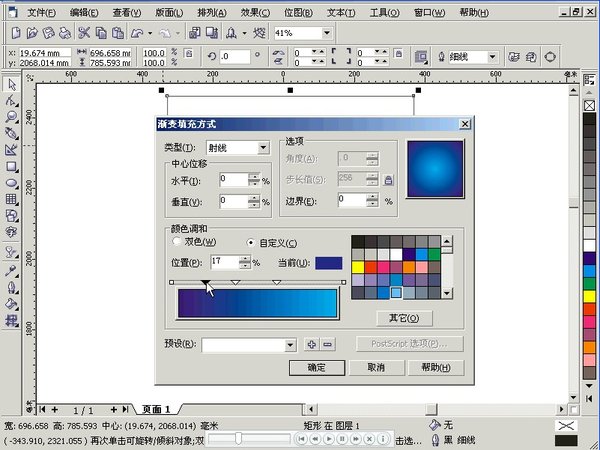Screen dimensions: 600x450
Task: Open the 排列 Arrange menu
Action: point(212,13)
